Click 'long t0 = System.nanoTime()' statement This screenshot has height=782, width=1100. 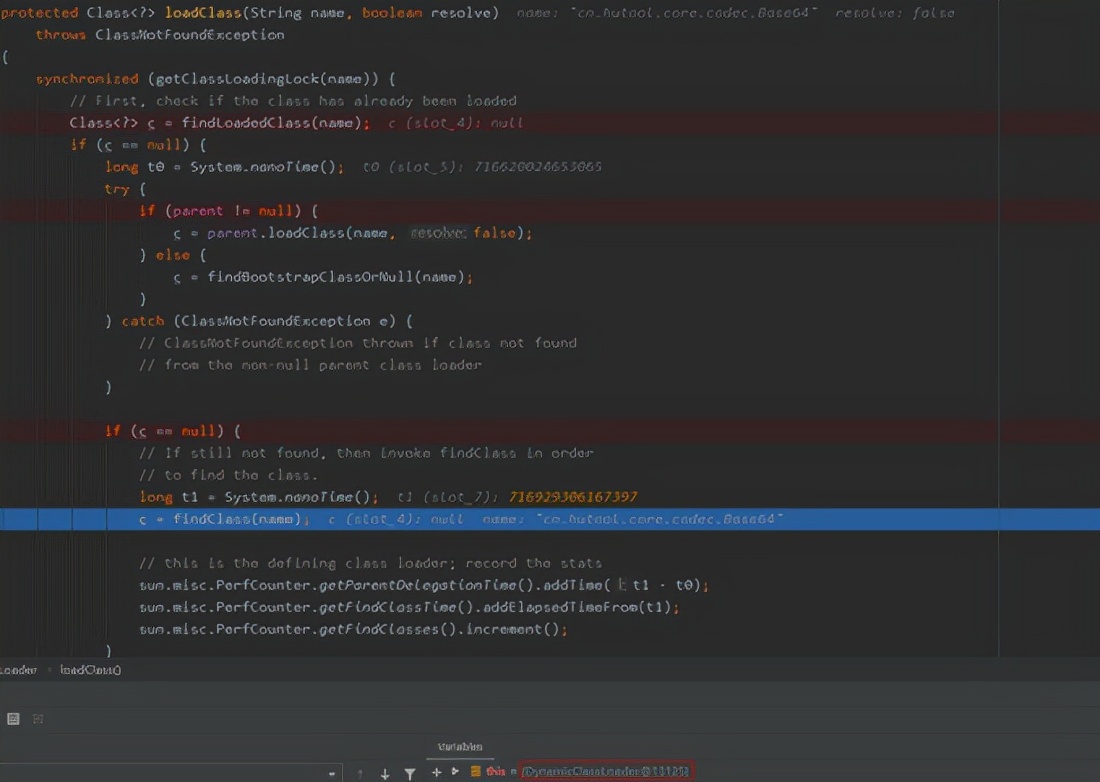tap(224, 167)
